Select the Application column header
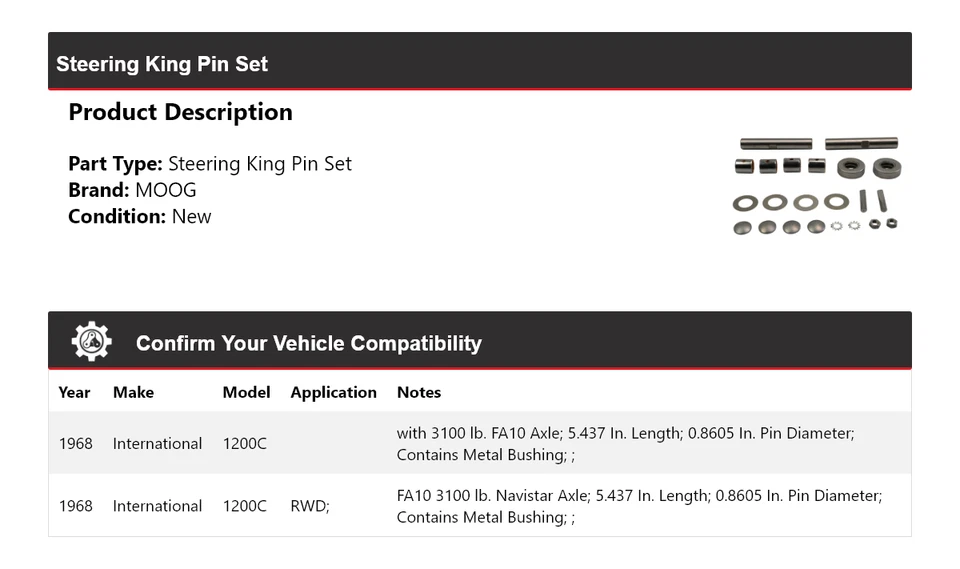 click(333, 392)
